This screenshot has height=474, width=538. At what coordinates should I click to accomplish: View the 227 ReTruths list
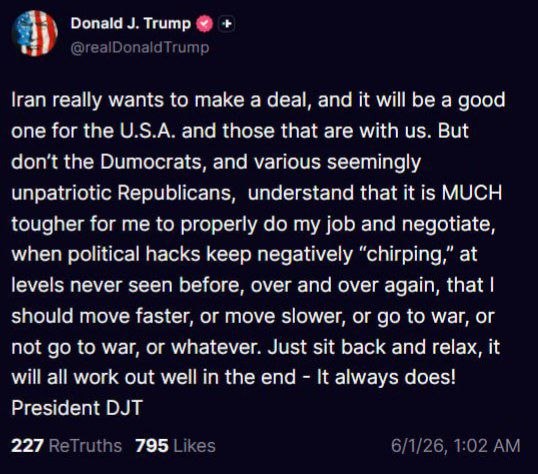click(66, 446)
